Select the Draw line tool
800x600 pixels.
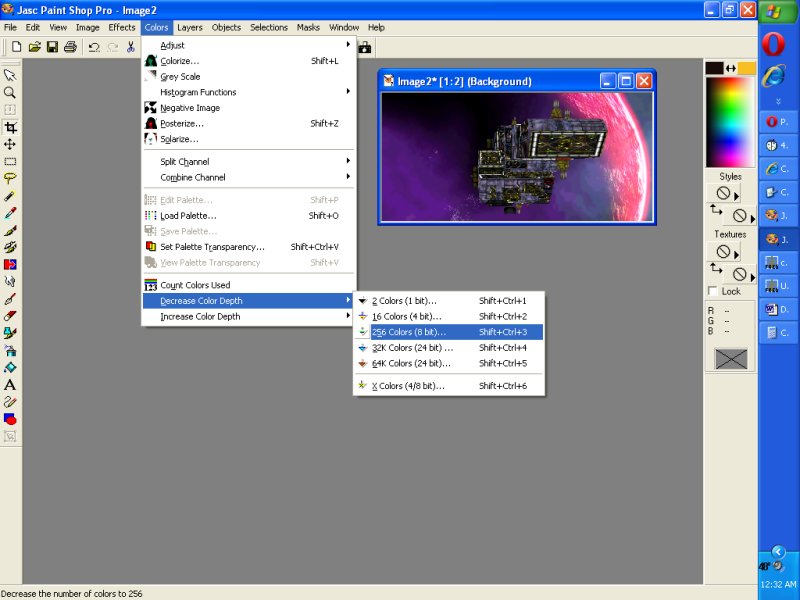(10, 402)
